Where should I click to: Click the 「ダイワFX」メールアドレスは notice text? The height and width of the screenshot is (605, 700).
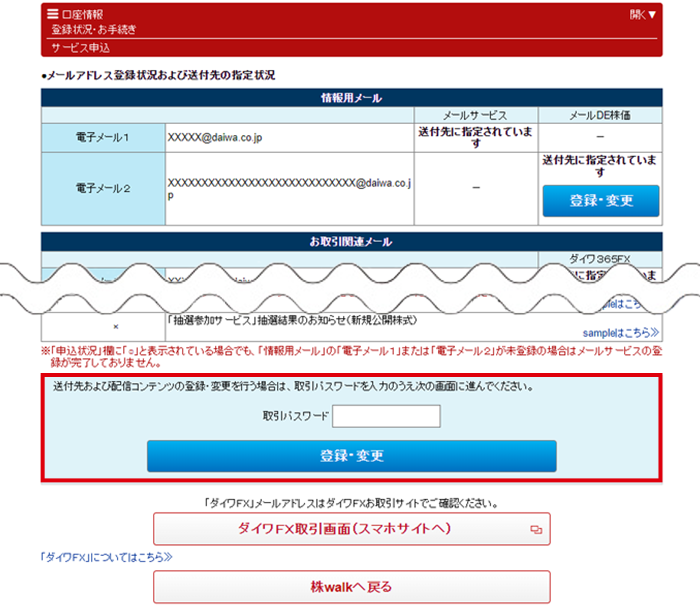tap(352, 503)
